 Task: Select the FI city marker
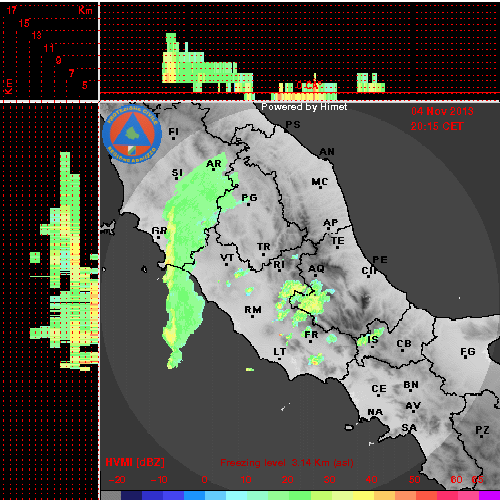click(x=174, y=132)
